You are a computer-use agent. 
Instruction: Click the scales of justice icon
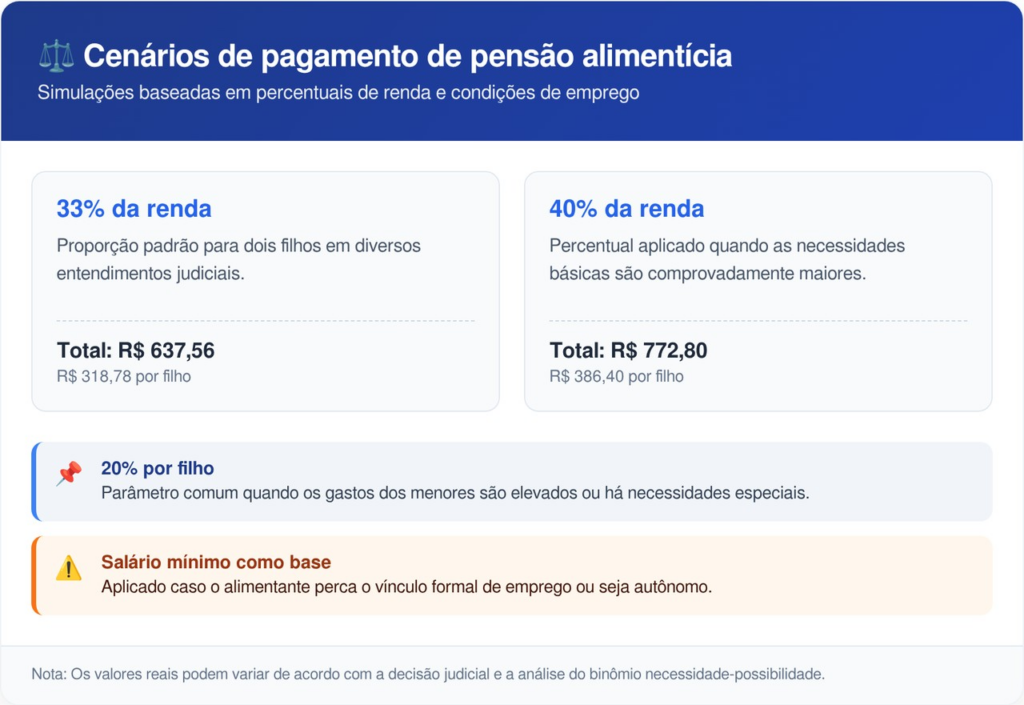tap(57, 55)
